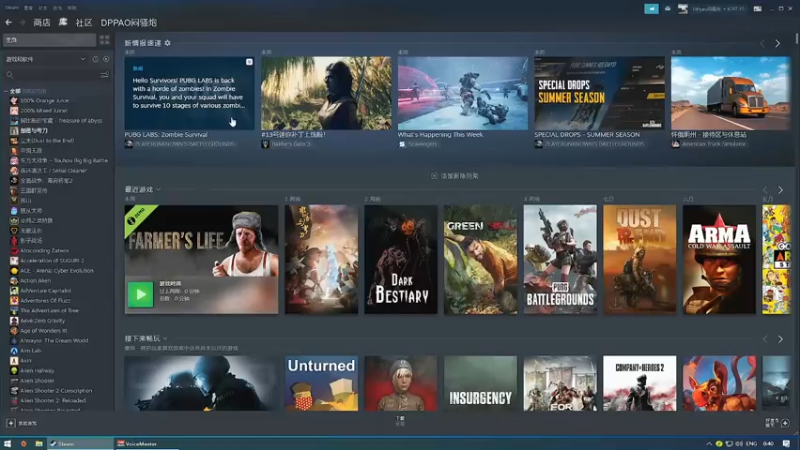
Task: Click the 主页 home button in the sidebar
Action: pyautogui.click(x=49, y=40)
